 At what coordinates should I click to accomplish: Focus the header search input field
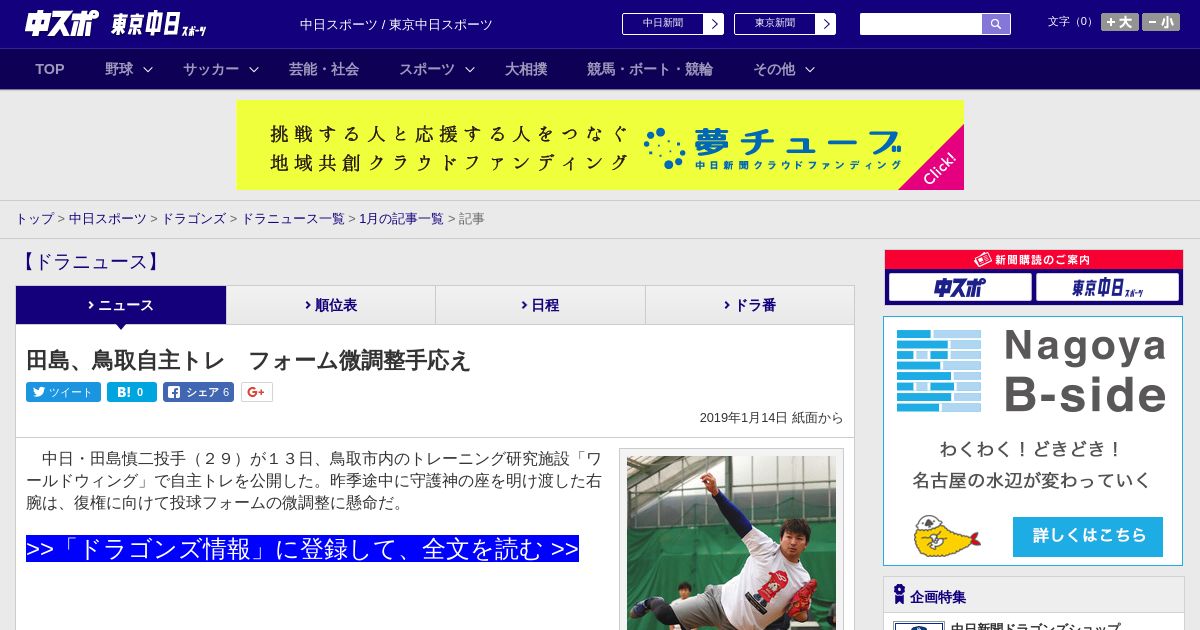point(921,24)
